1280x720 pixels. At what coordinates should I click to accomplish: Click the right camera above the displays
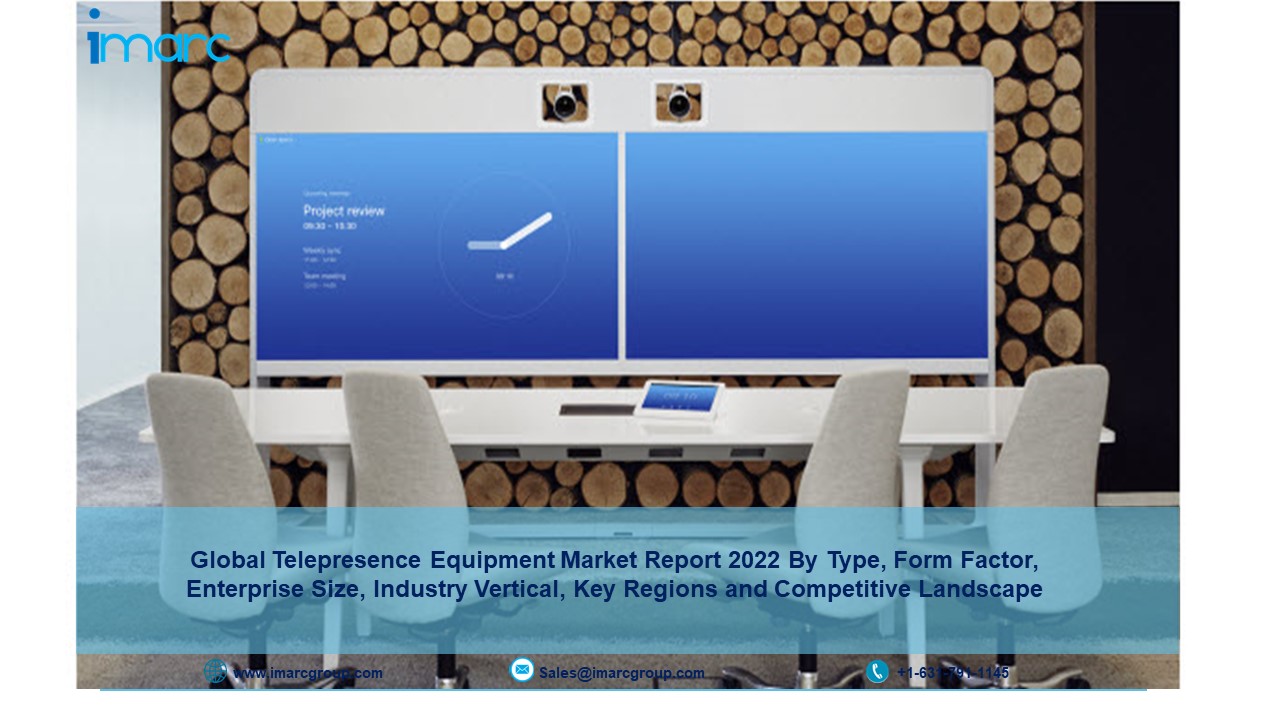(679, 102)
